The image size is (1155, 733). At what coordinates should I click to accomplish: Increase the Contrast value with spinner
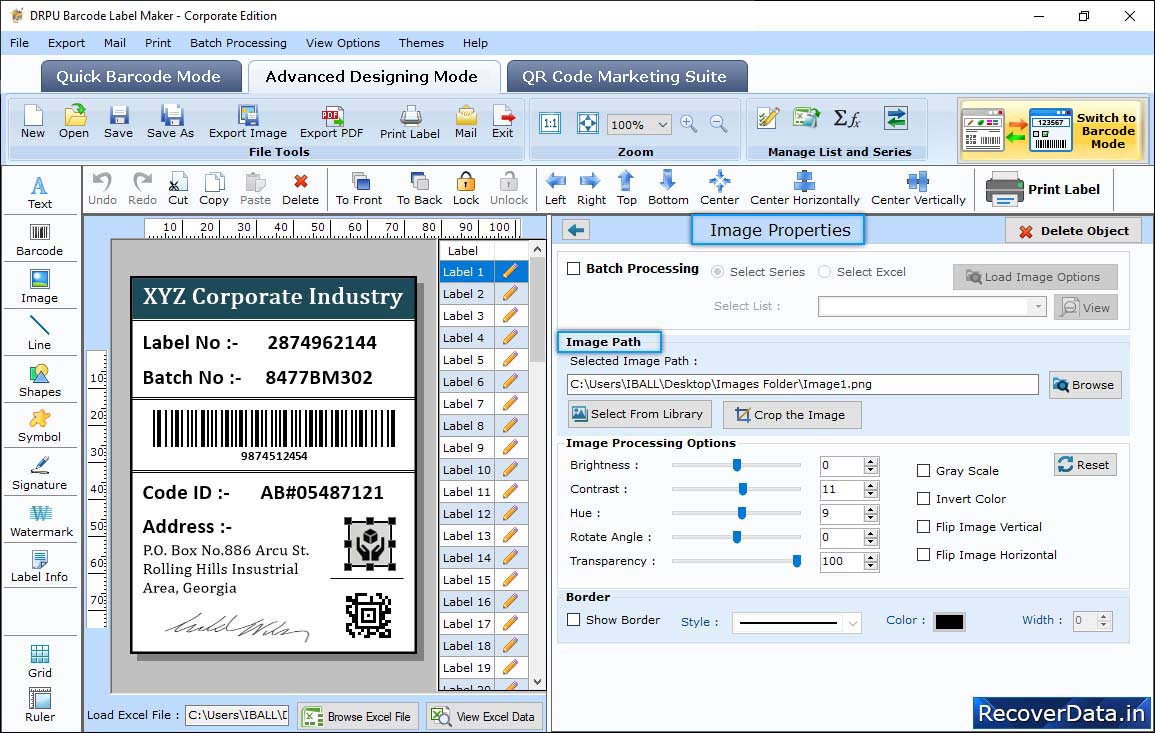click(x=871, y=485)
